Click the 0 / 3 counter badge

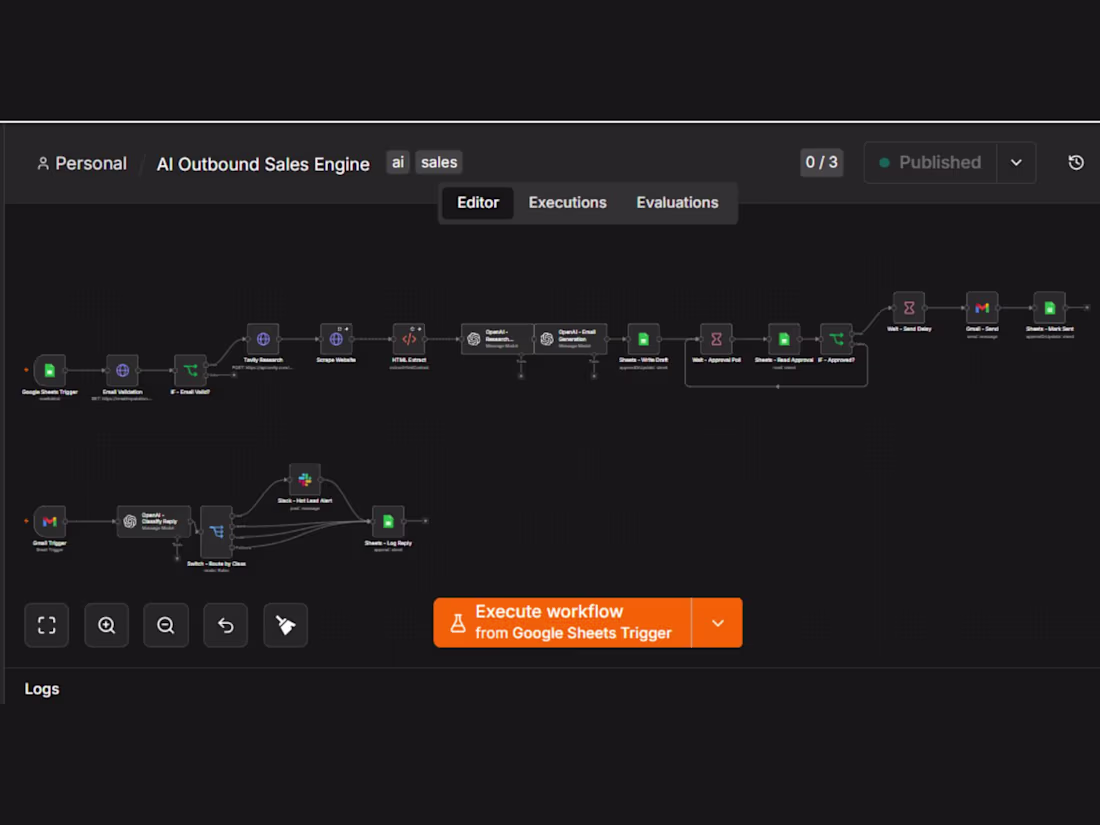pyautogui.click(x=821, y=163)
